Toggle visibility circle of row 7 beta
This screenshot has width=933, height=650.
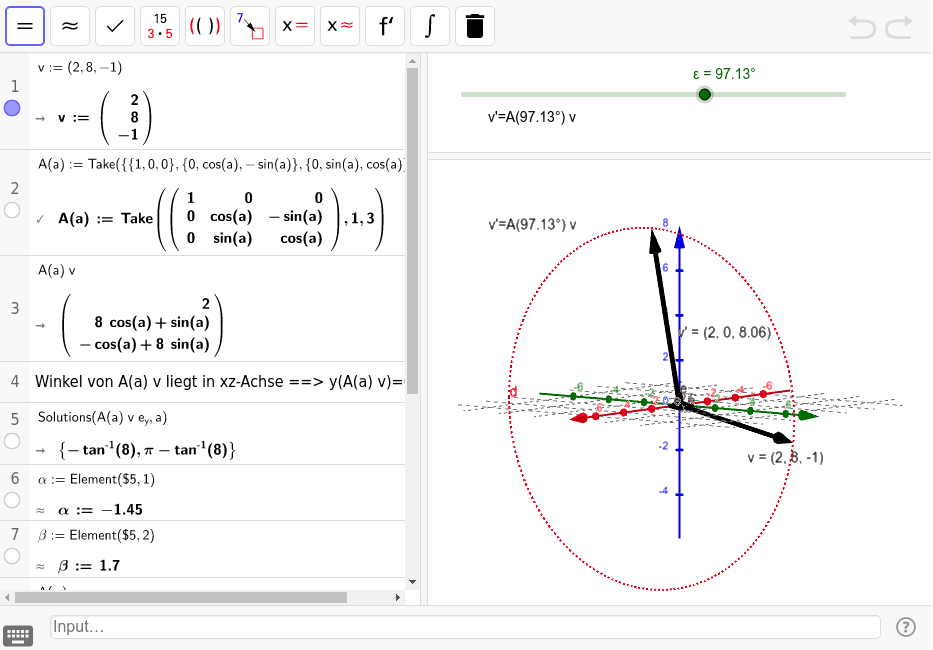point(12,556)
